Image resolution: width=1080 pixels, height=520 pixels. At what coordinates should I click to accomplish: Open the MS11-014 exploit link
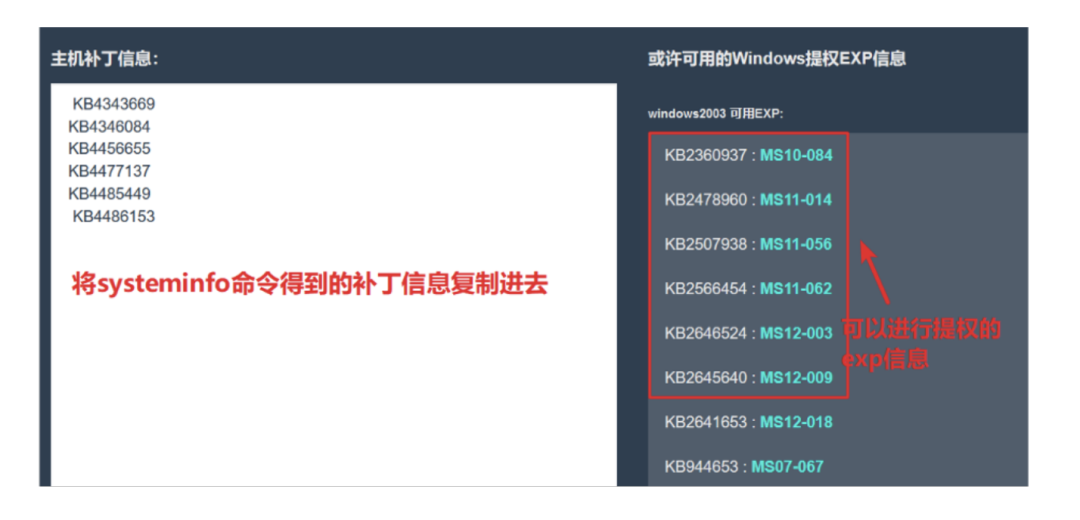point(796,200)
